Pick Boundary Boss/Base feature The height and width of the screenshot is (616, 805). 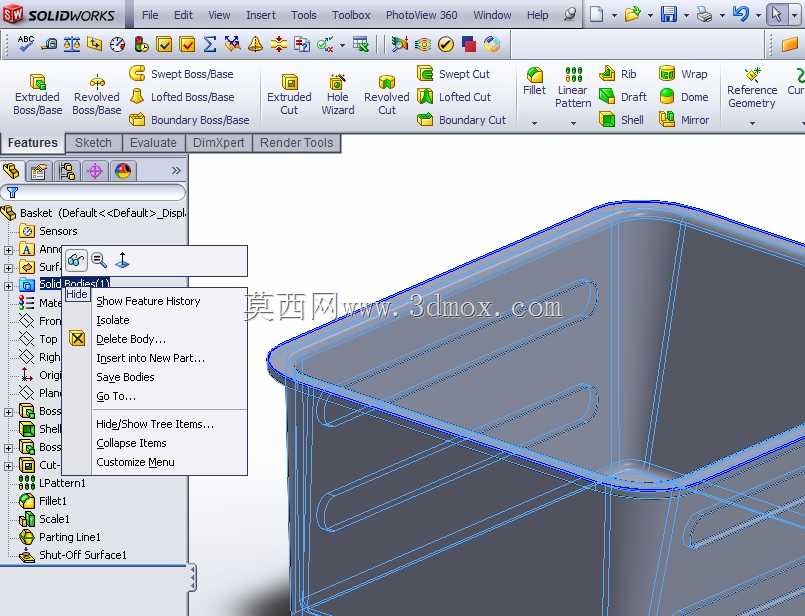(189, 120)
